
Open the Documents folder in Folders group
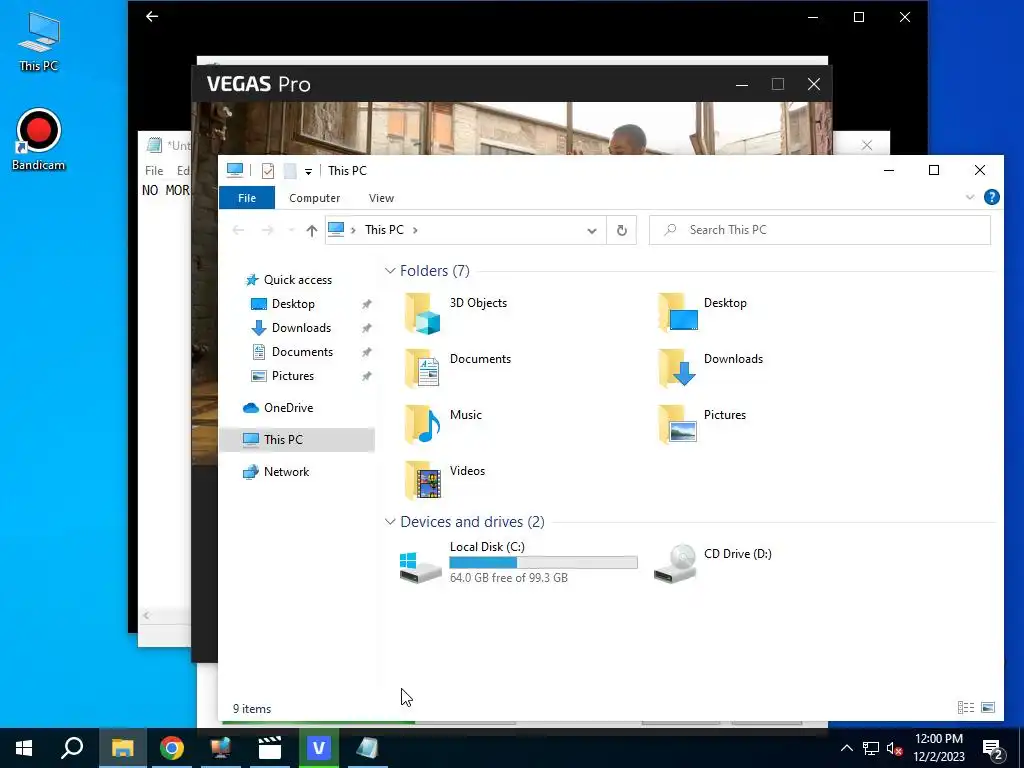458,368
